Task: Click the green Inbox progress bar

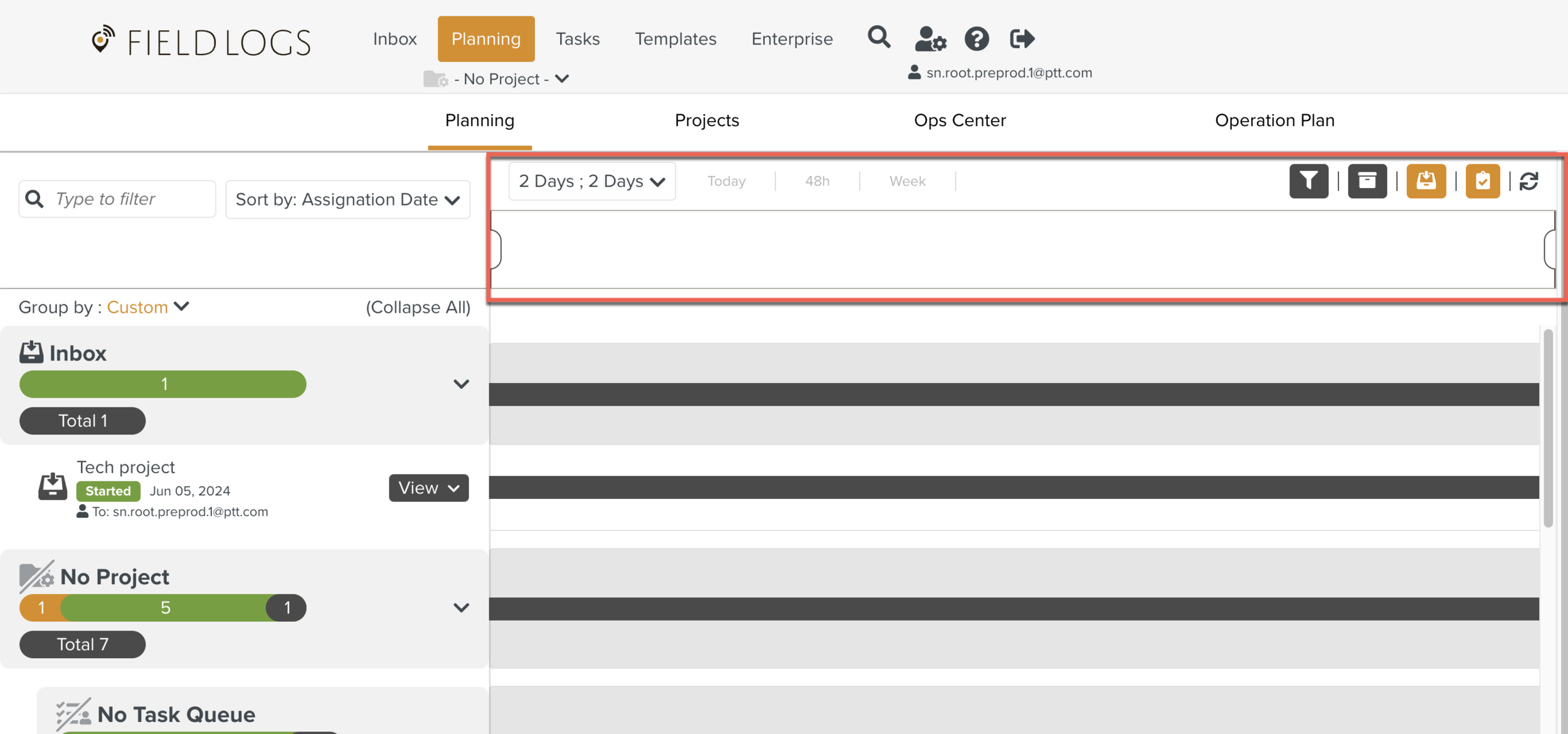Action: click(x=163, y=384)
